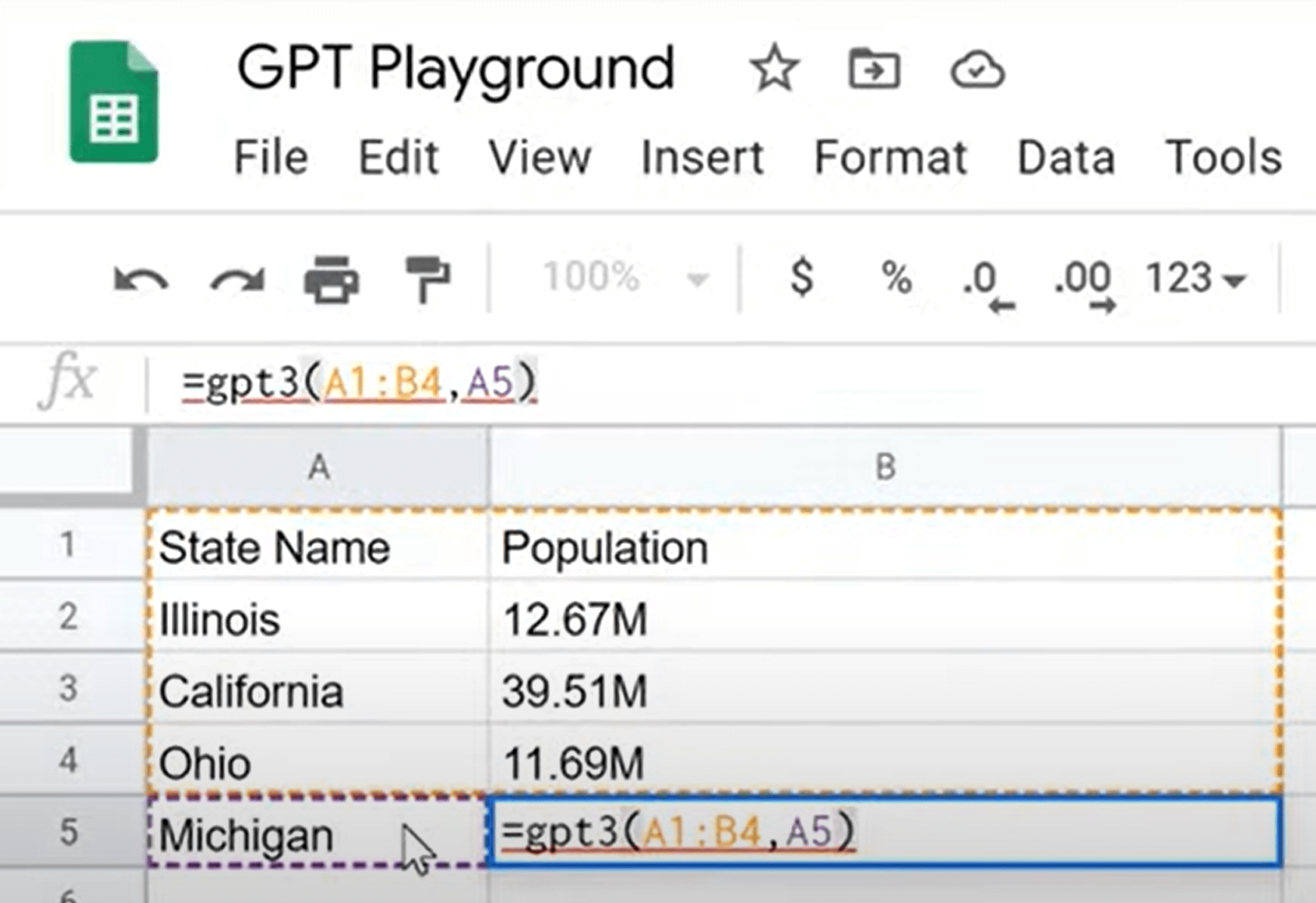
Task: Open the Tools menu
Action: [1220, 157]
